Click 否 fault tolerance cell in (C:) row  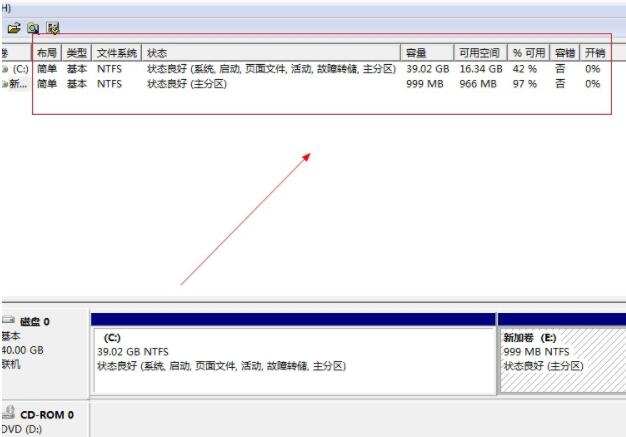560,69
